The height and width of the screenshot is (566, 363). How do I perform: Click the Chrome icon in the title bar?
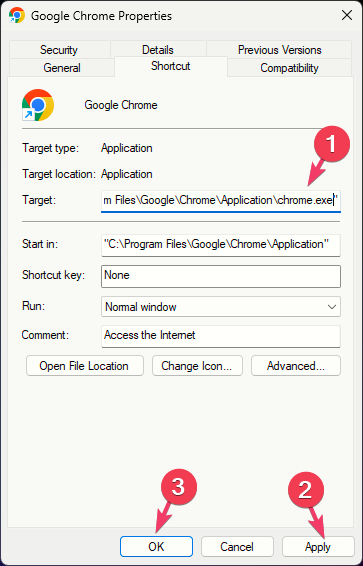pos(17,16)
